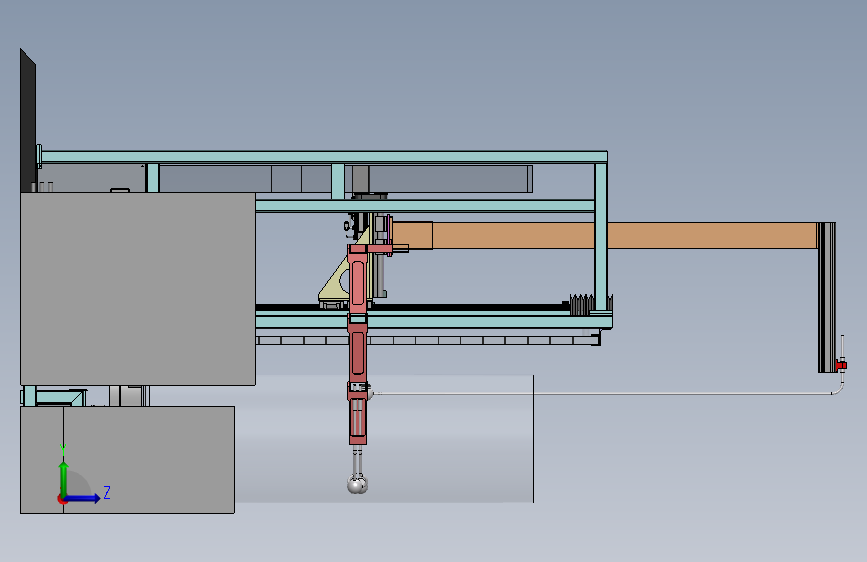The image size is (867, 562).
Task: Select the black upright panel at top-left
Action: (28, 120)
